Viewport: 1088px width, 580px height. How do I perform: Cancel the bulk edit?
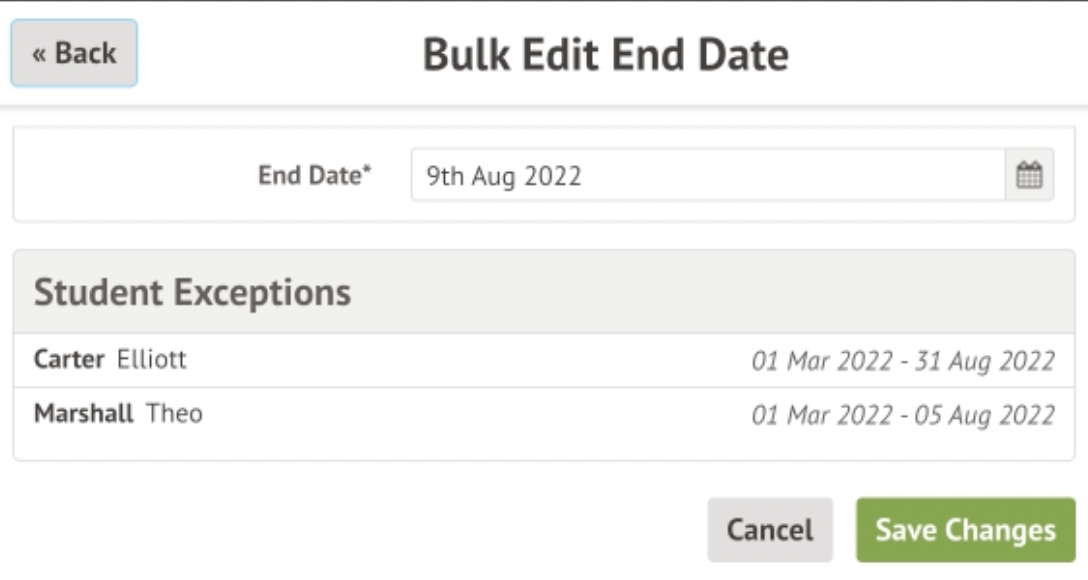tap(770, 530)
